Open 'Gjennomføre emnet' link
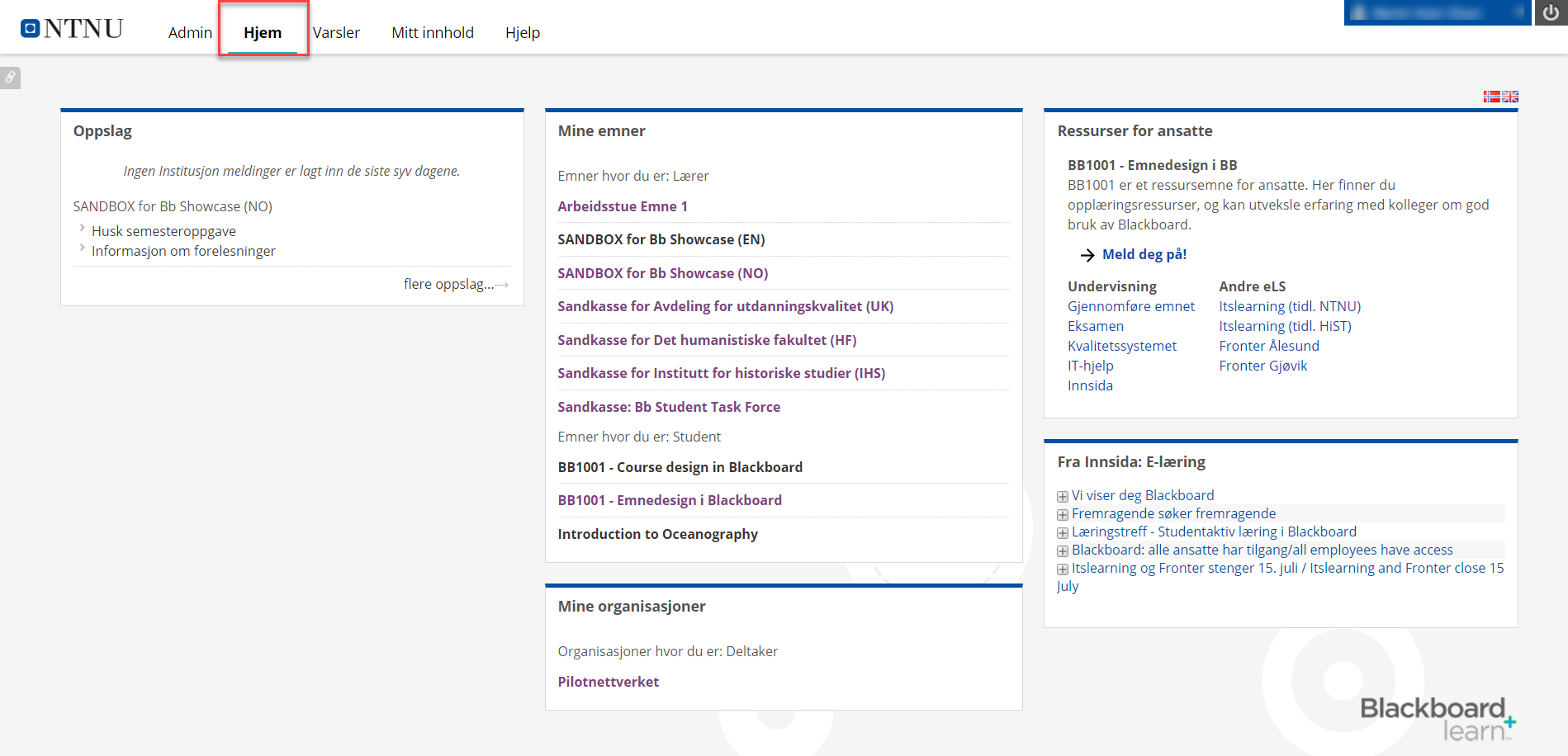Image resolution: width=1568 pixels, height=756 pixels. coord(1131,306)
